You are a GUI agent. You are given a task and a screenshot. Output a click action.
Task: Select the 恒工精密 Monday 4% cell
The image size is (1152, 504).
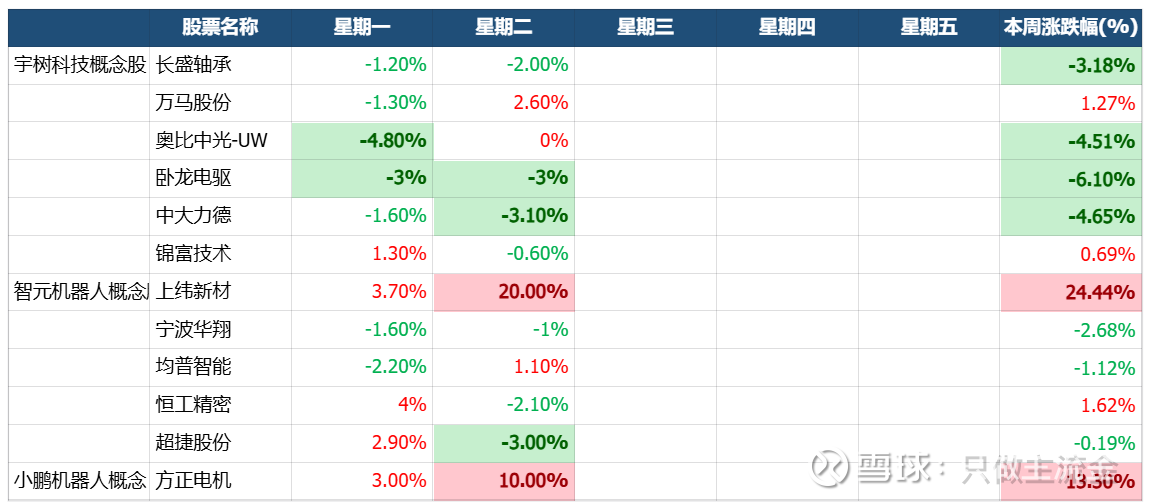[x=362, y=405]
